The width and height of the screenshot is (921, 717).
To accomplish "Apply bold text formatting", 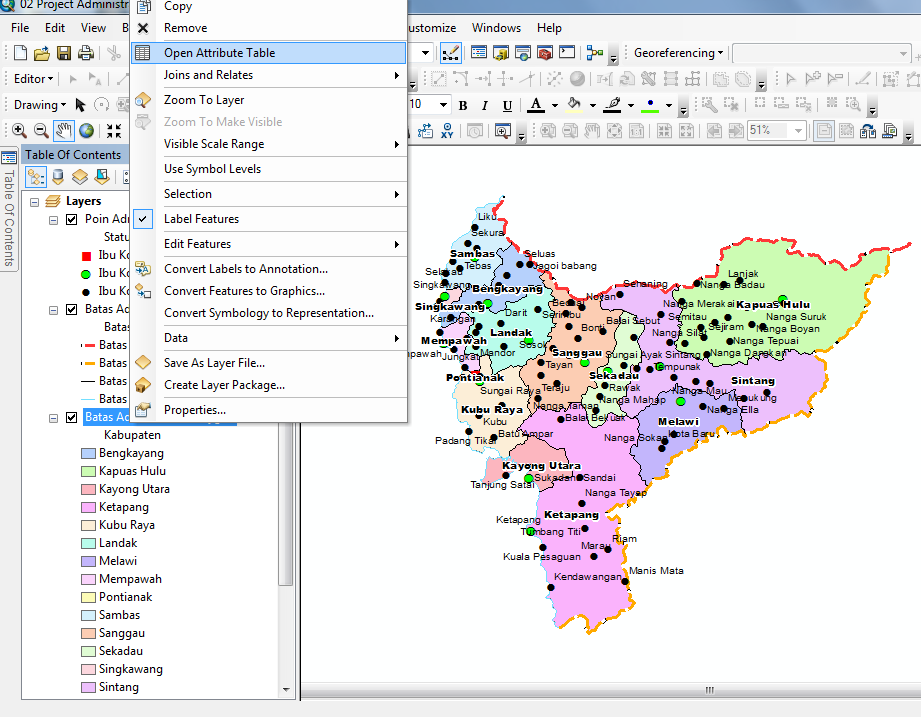I will pyautogui.click(x=462, y=104).
